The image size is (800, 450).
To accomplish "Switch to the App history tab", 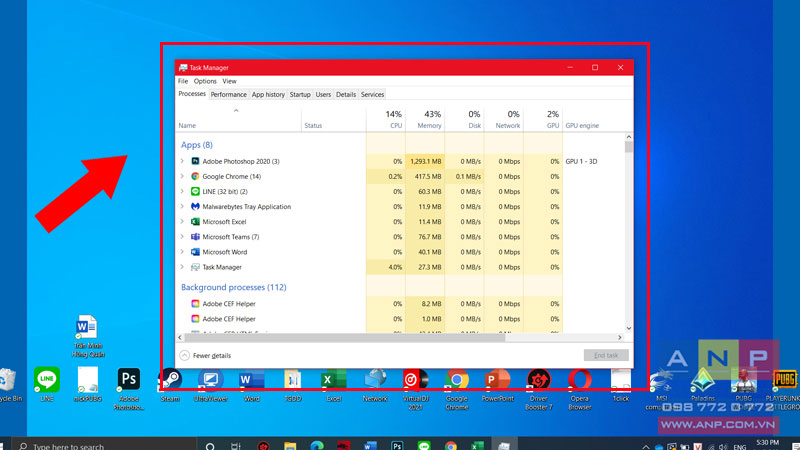I will [x=268, y=94].
